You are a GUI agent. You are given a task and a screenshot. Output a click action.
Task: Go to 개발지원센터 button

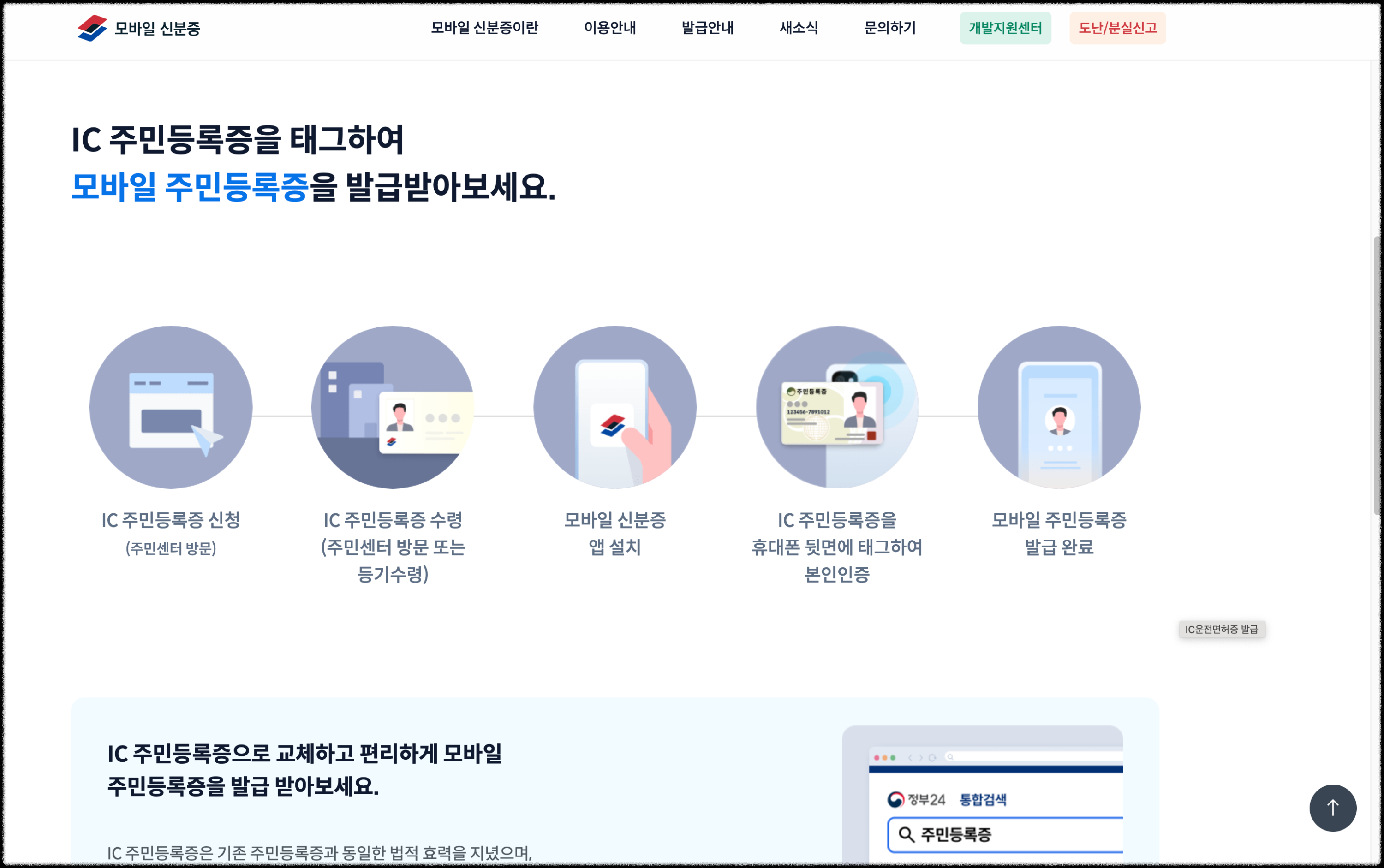(1005, 28)
